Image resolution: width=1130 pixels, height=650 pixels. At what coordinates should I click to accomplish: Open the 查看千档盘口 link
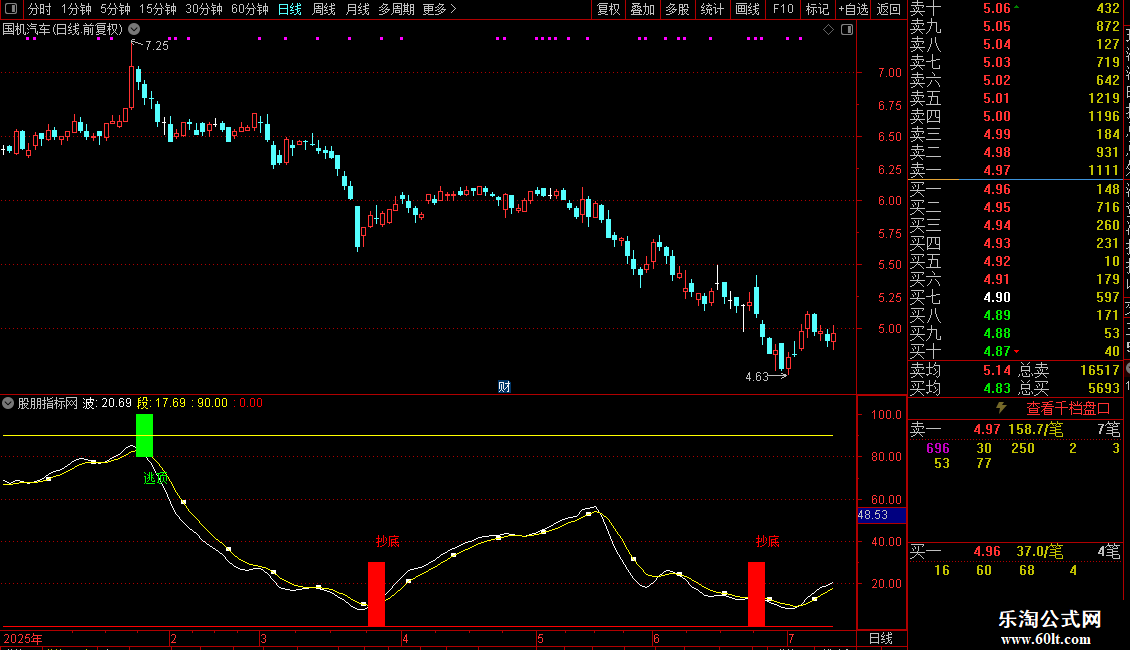(1068, 409)
